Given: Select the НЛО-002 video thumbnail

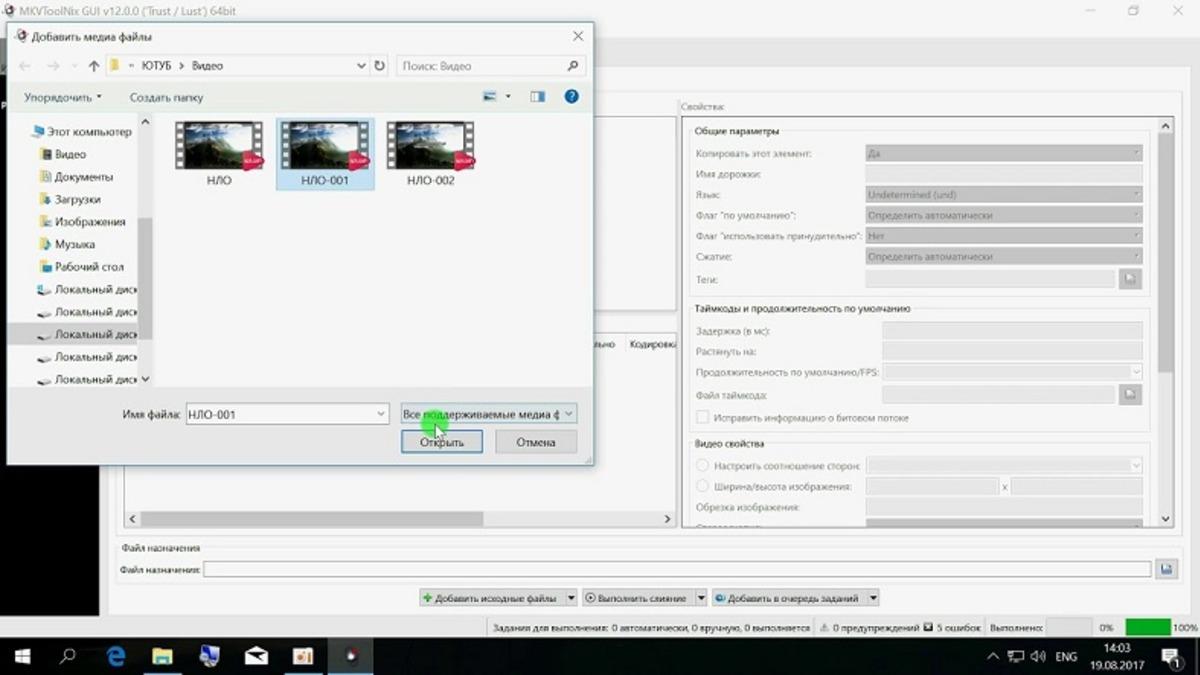Looking at the screenshot, I should tap(431, 153).
